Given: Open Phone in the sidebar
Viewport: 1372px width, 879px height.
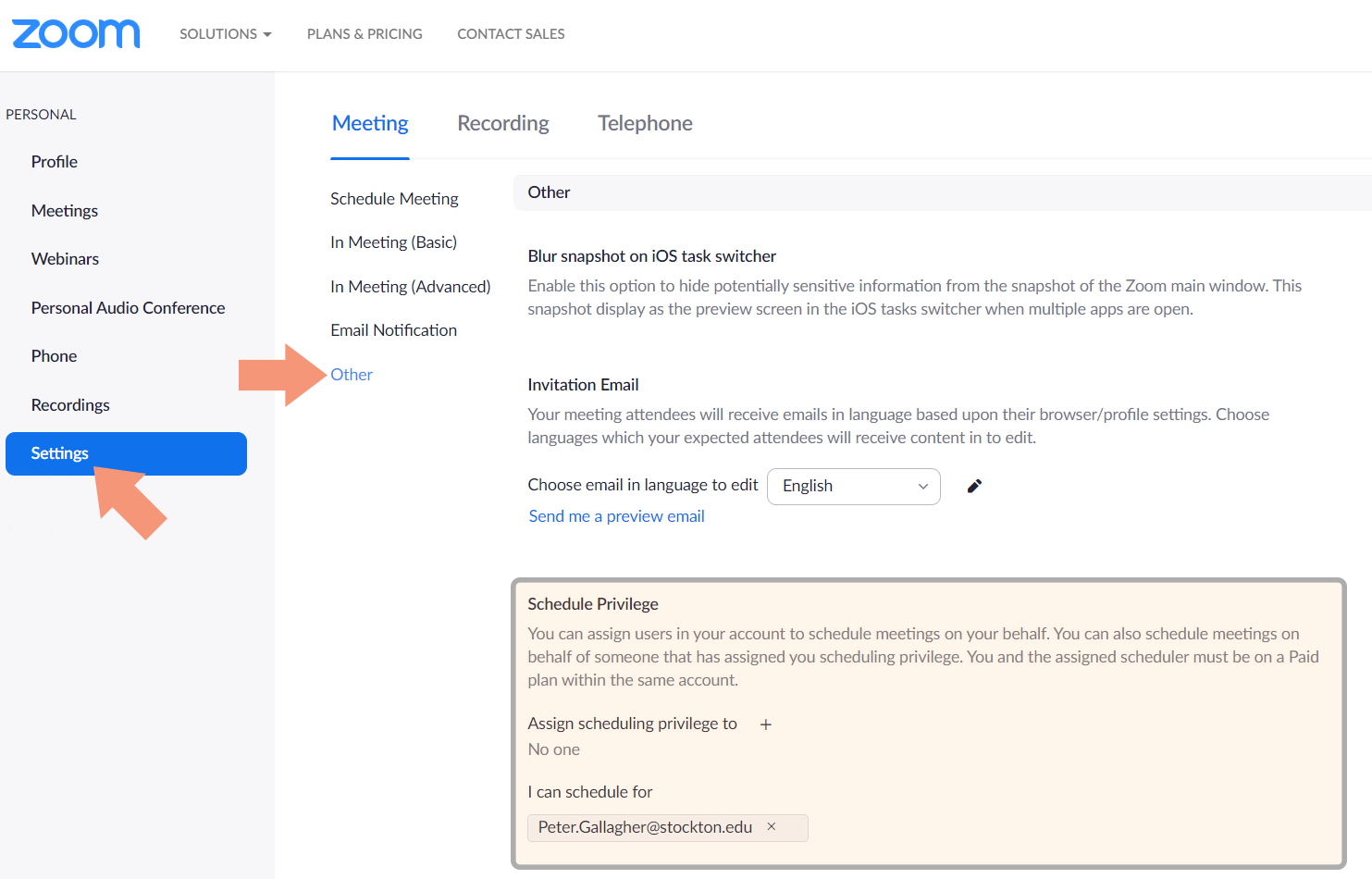Looking at the screenshot, I should coord(55,356).
